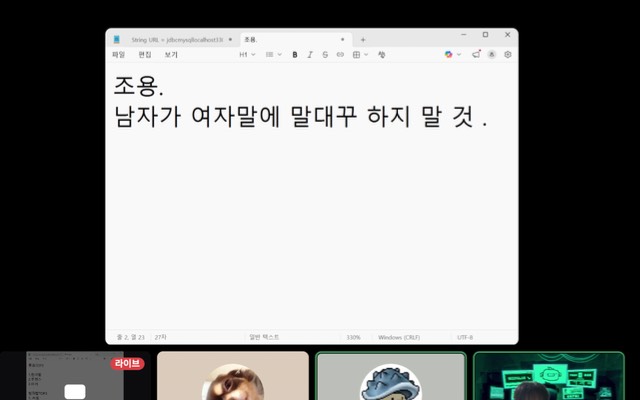Click the 330% zoom level indicator
The height and width of the screenshot is (400, 640).
pyautogui.click(x=353, y=338)
